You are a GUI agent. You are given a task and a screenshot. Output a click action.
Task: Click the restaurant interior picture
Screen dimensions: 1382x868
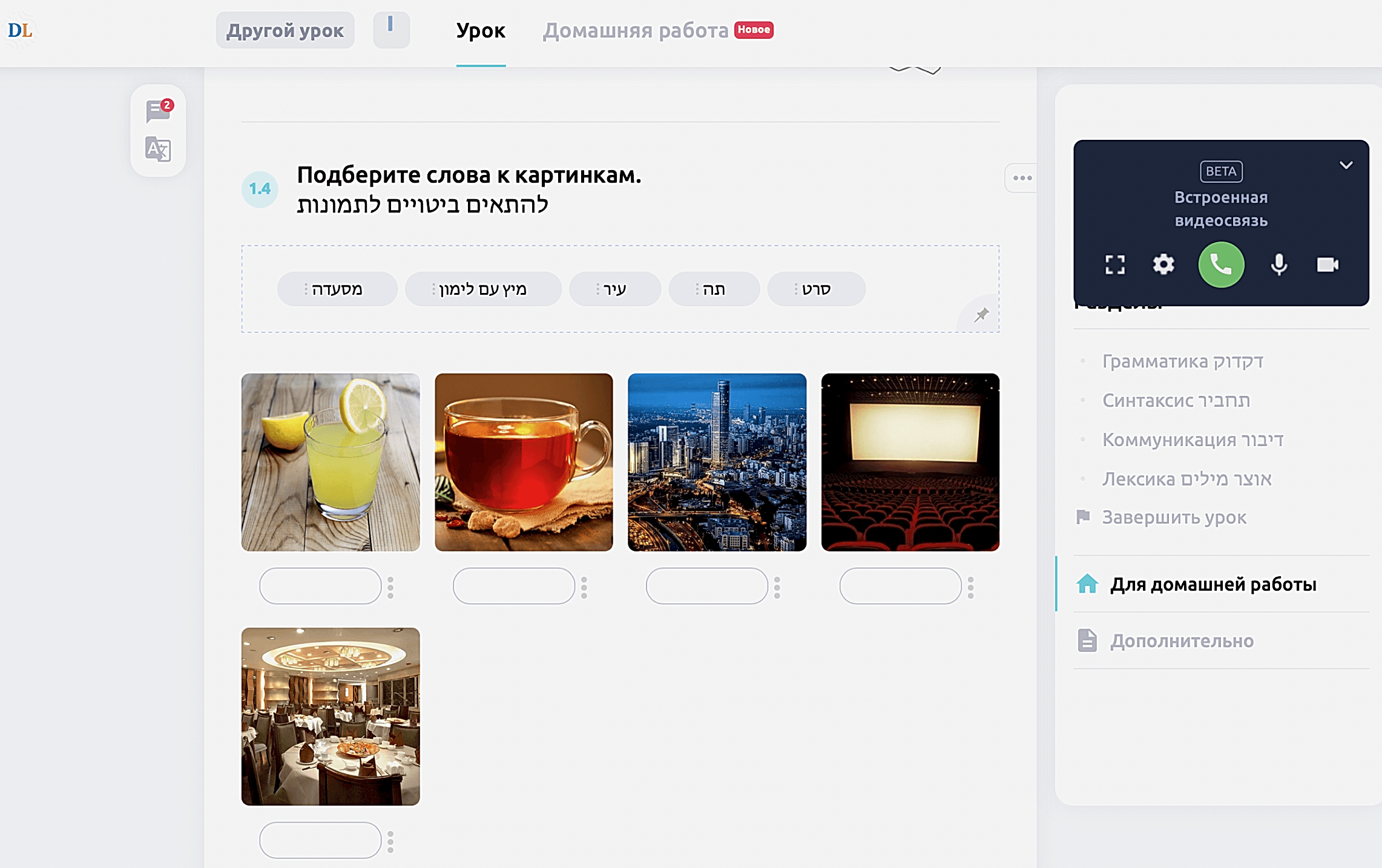331,717
